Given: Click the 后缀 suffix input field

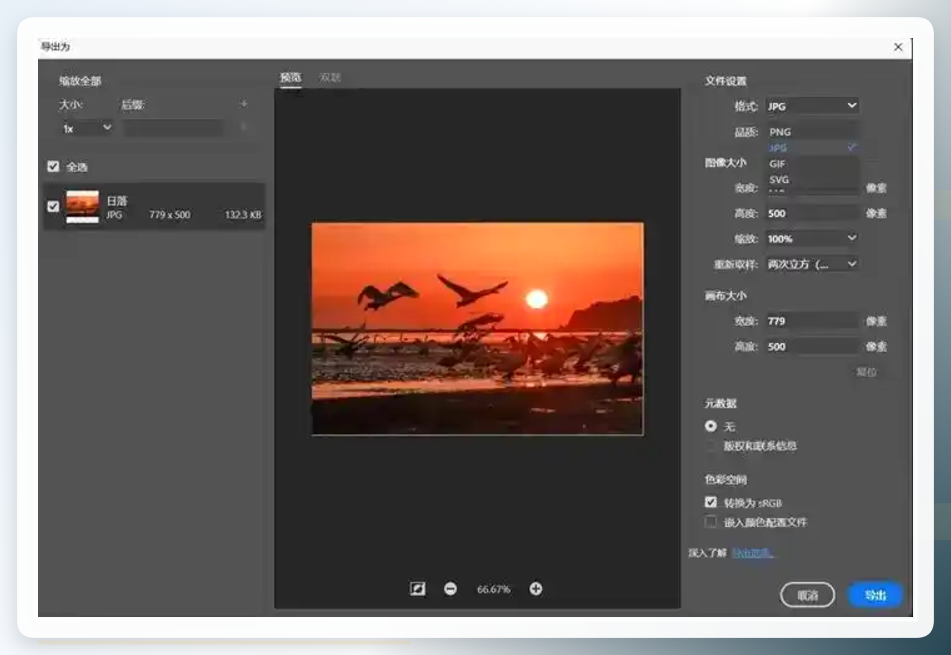Looking at the screenshot, I should pos(173,128).
